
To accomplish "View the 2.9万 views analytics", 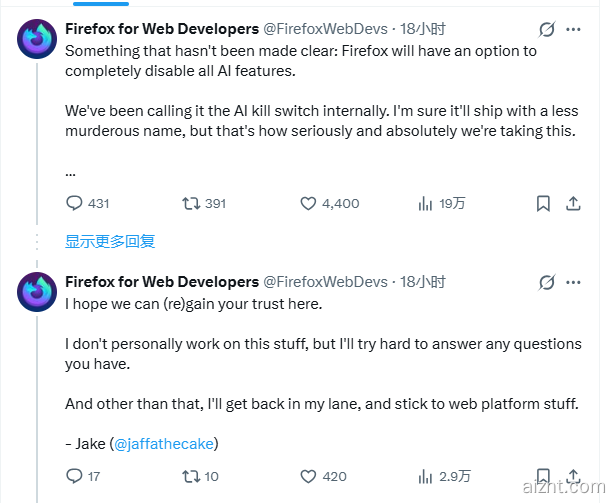I will (425, 476).
